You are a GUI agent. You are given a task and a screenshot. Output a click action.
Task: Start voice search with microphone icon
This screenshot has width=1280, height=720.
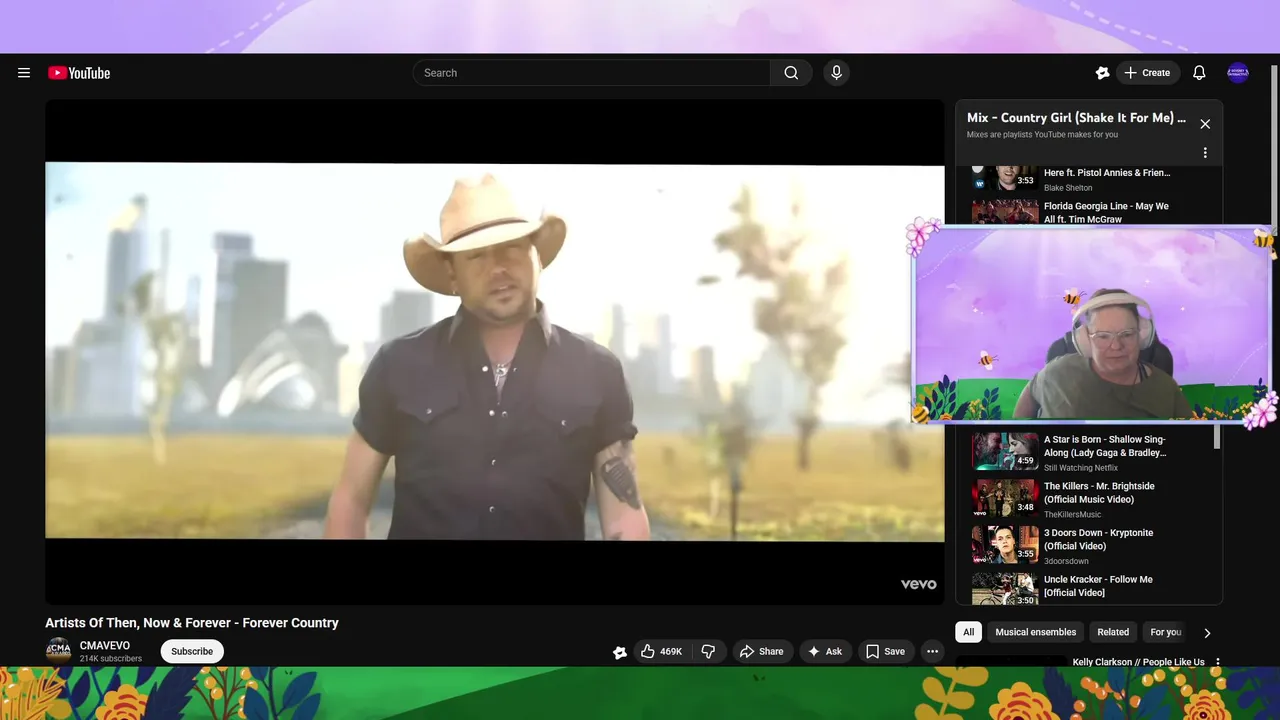[x=836, y=73]
